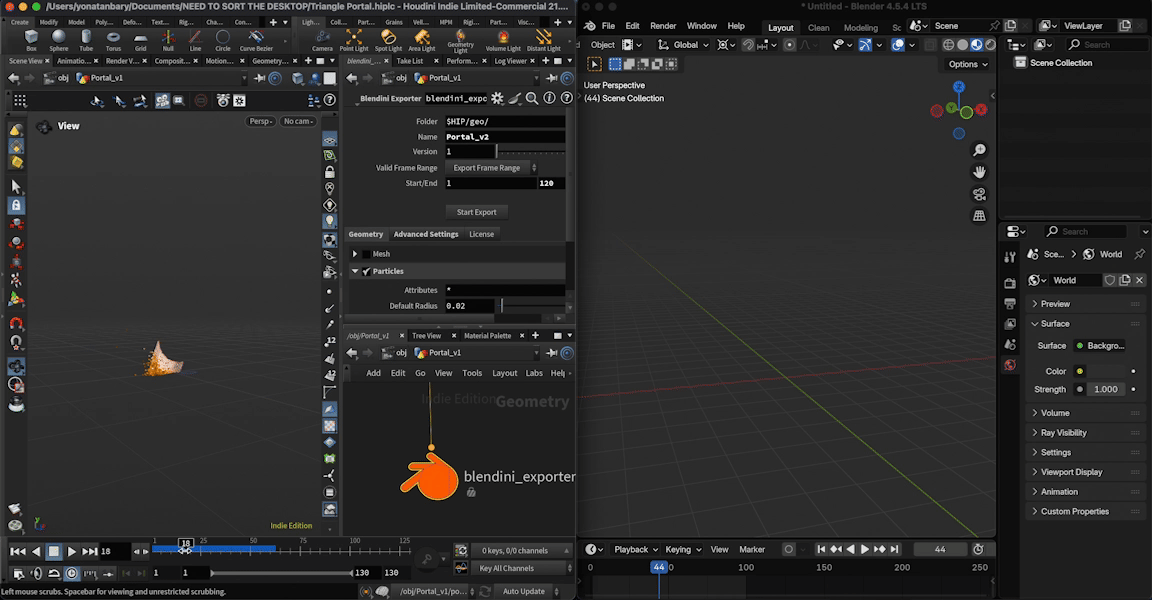This screenshot has width=1152, height=600.
Task: Open the Marker menu in Blender timeline
Action: pyautogui.click(x=752, y=549)
